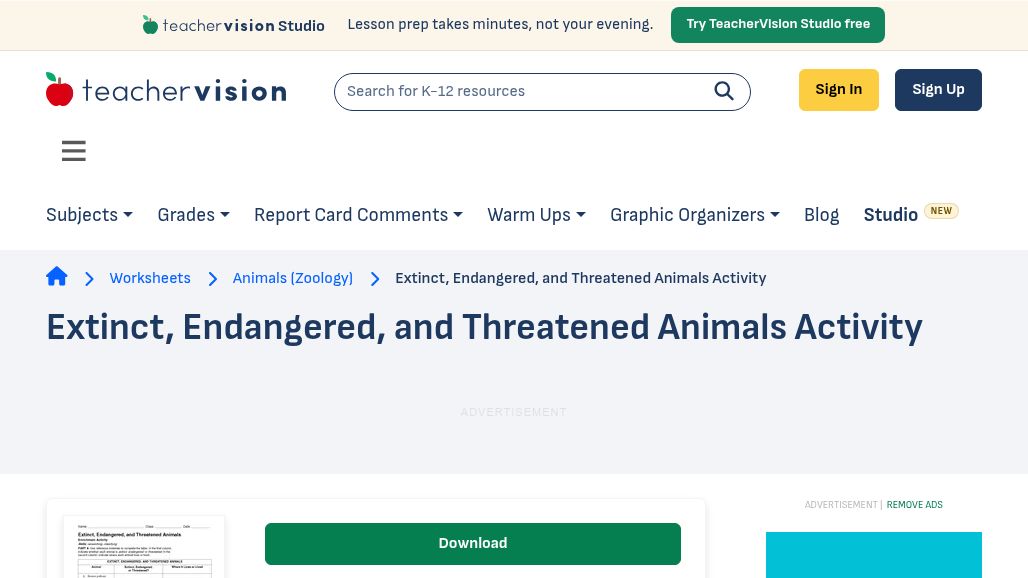The width and height of the screenshot is (1028, 578).
Task: Click the teachervision wordmark text
Action: 184,91
